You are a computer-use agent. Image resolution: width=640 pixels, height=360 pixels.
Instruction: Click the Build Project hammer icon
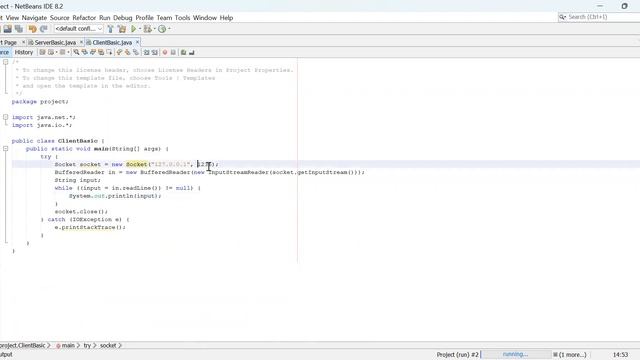(110, 29)
